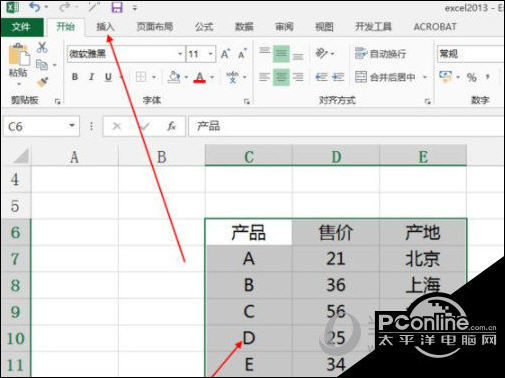Viewport: 505px width, 378px height.
Task: Open the Paste options arrow under 粘贴
Action: click(x=19, y=83)
